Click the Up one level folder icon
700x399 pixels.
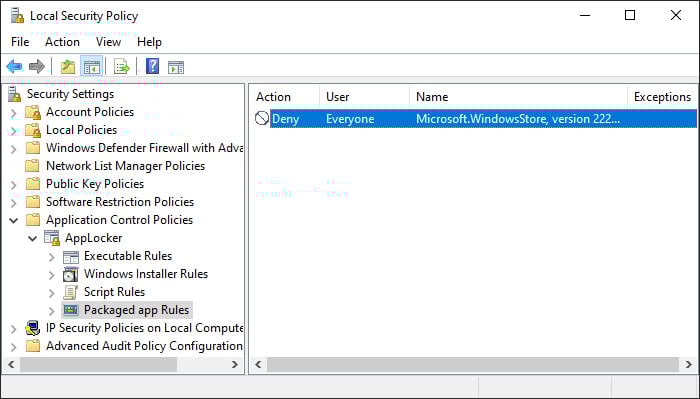tap(68, 67)
